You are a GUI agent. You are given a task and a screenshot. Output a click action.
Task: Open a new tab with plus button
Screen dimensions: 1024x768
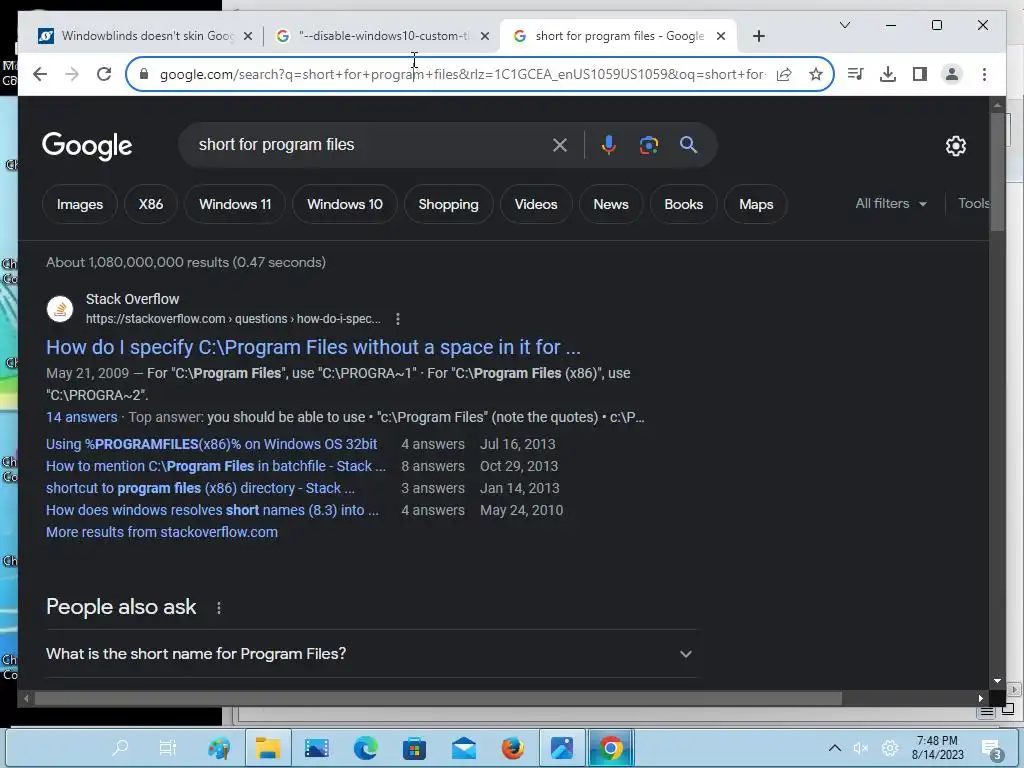point(758,36)
